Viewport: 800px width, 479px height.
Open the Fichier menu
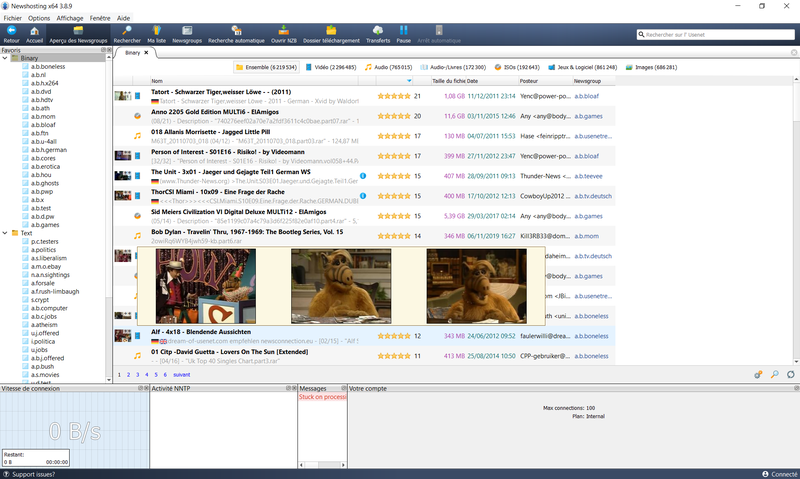[13, 18]
